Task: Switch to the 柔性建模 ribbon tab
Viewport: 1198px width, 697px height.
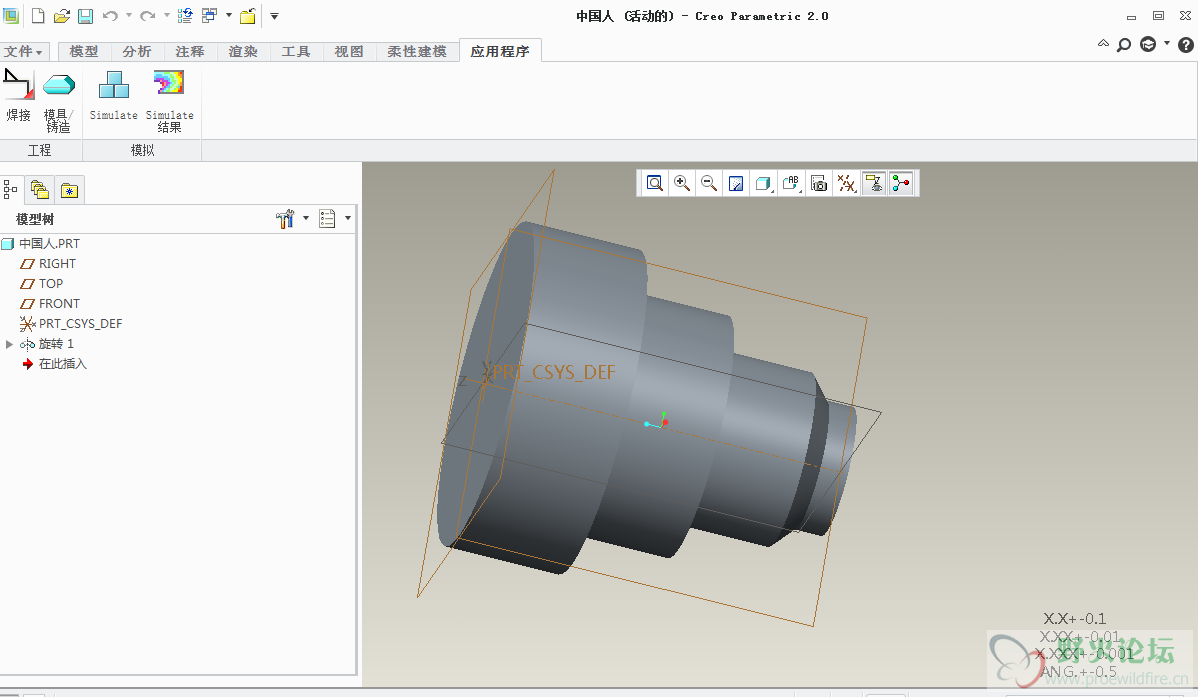Action: (417, 51)
